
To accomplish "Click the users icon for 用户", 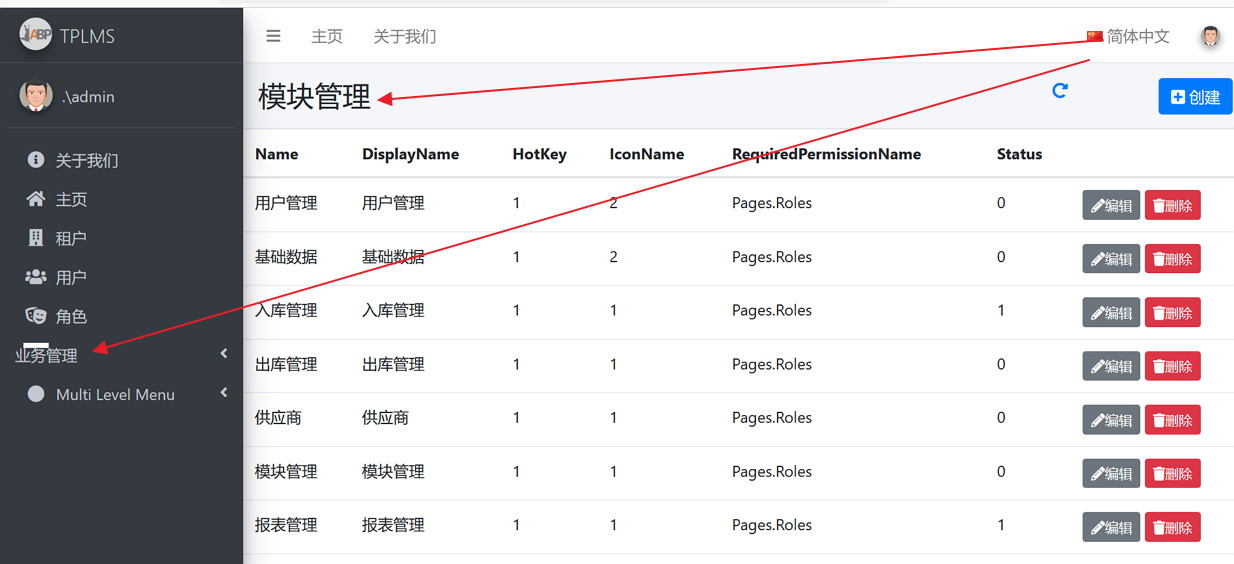I will point(36,277).
